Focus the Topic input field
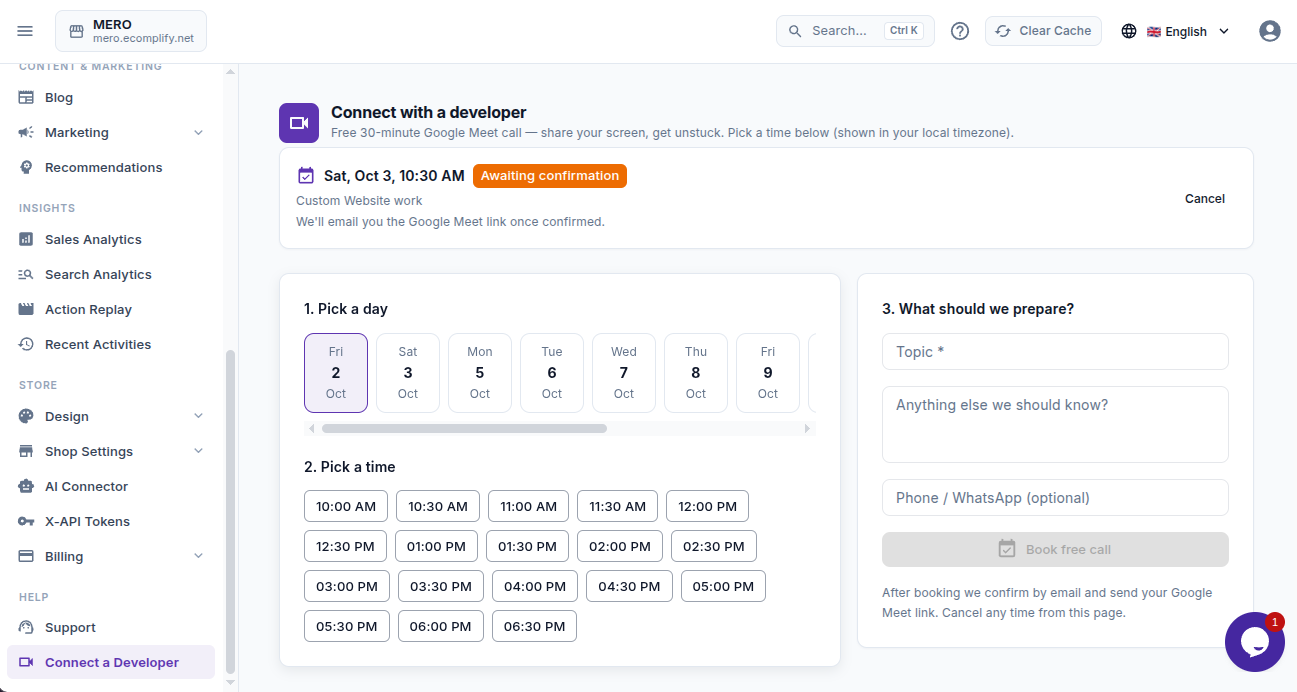 click(x=1055, y=352)
